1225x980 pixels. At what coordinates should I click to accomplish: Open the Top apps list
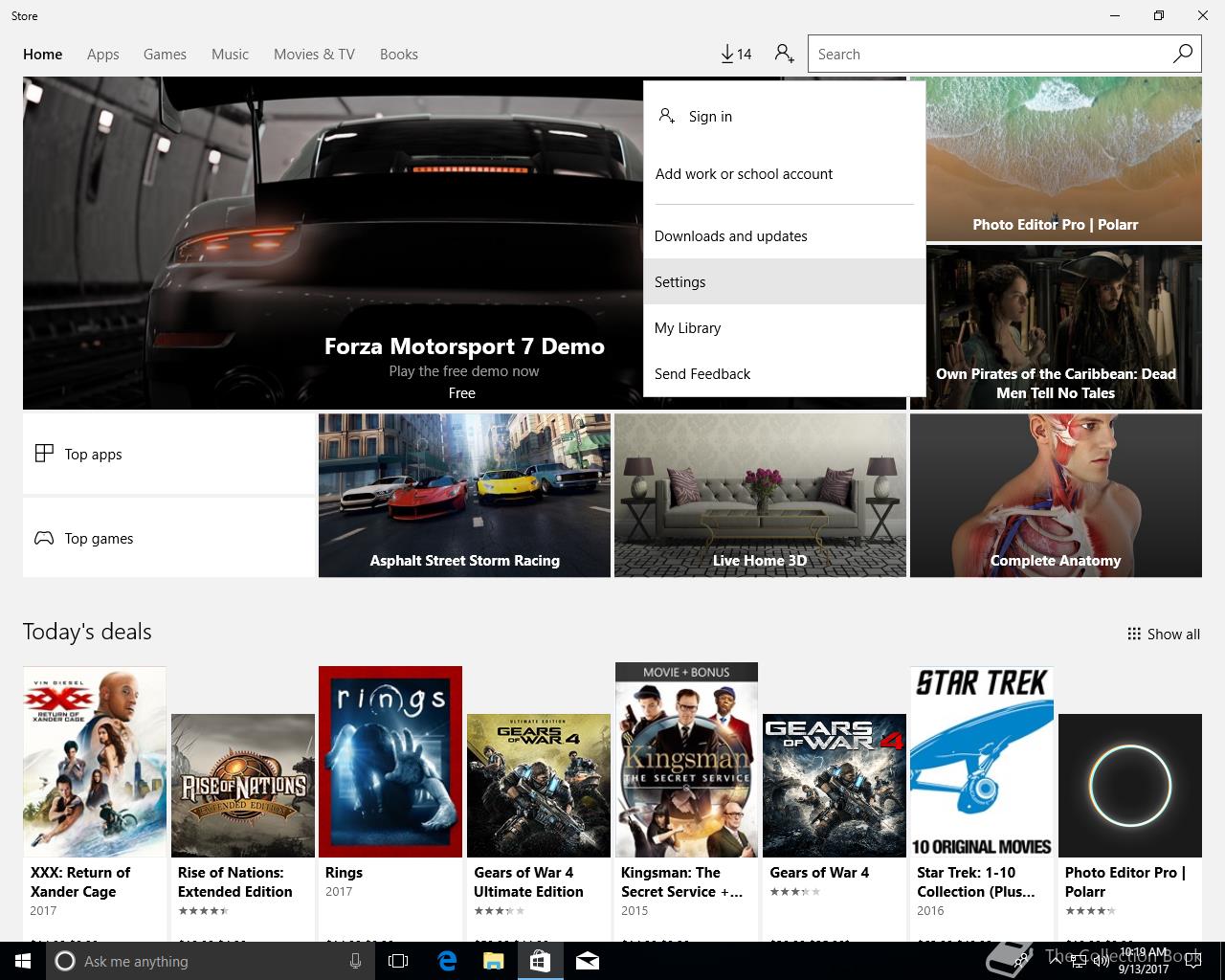tap(168, 454)
